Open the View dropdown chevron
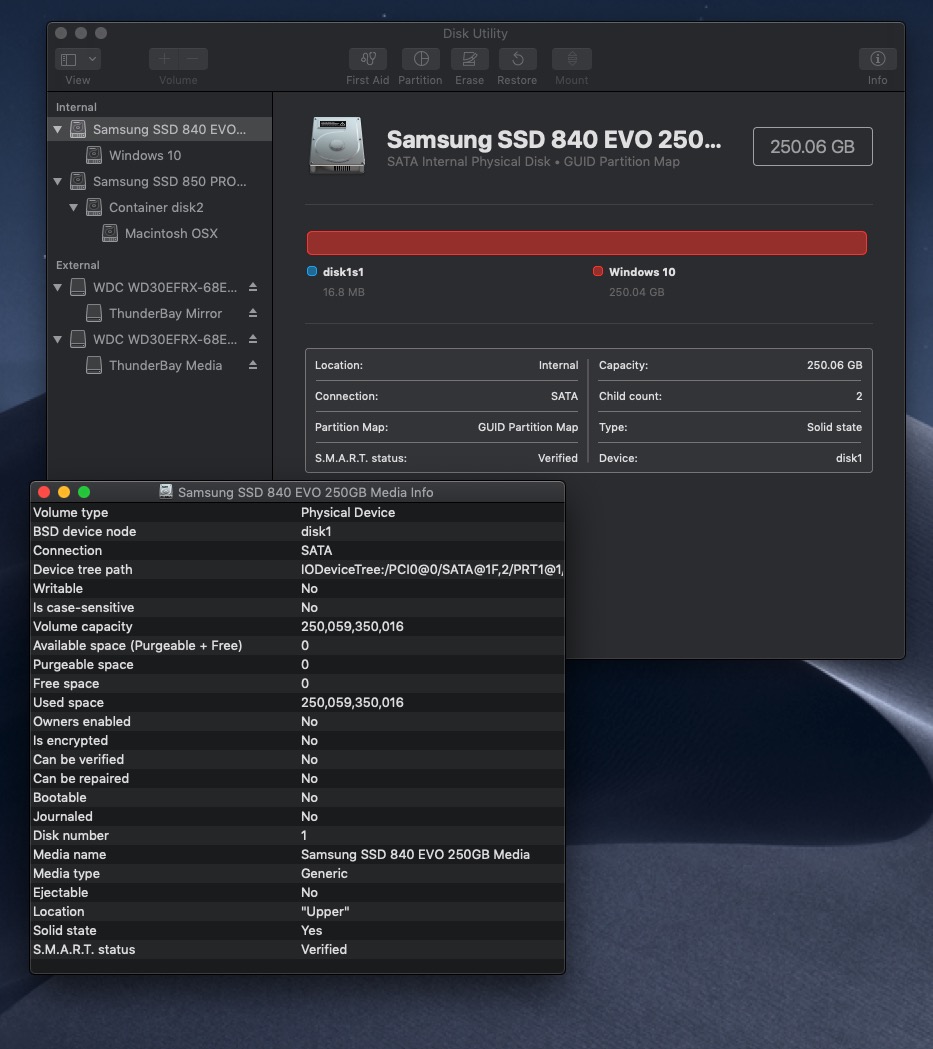This screenshot has height=1049, width=933. [x=92, y=60]
